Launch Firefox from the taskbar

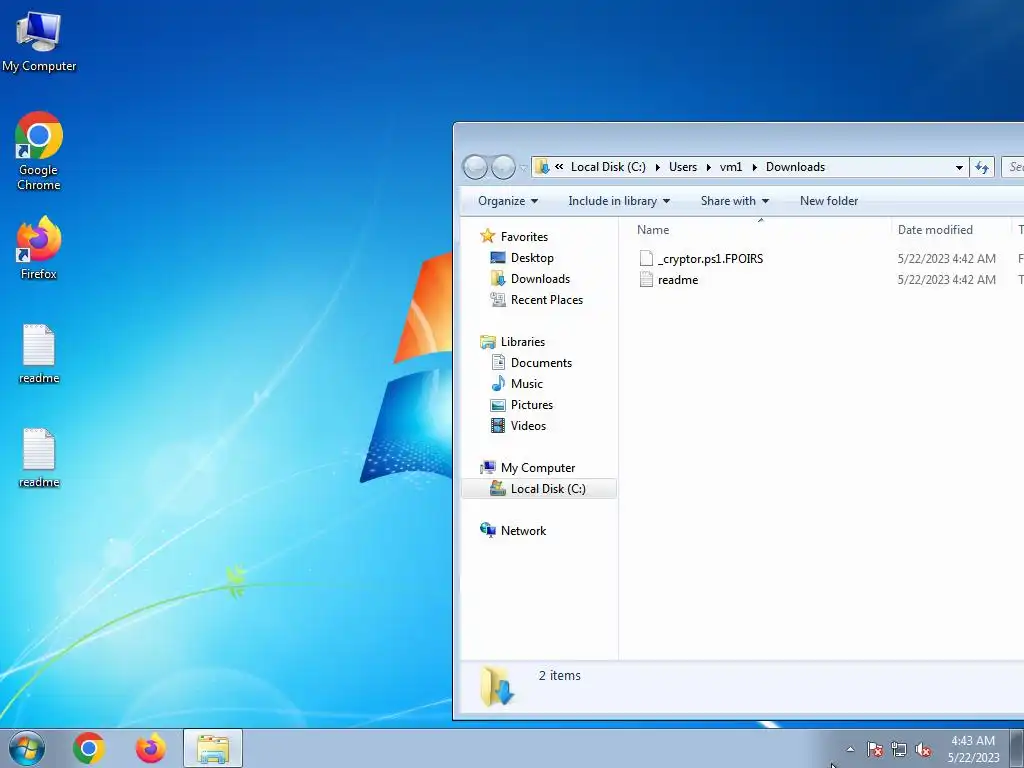coord(150,748)
